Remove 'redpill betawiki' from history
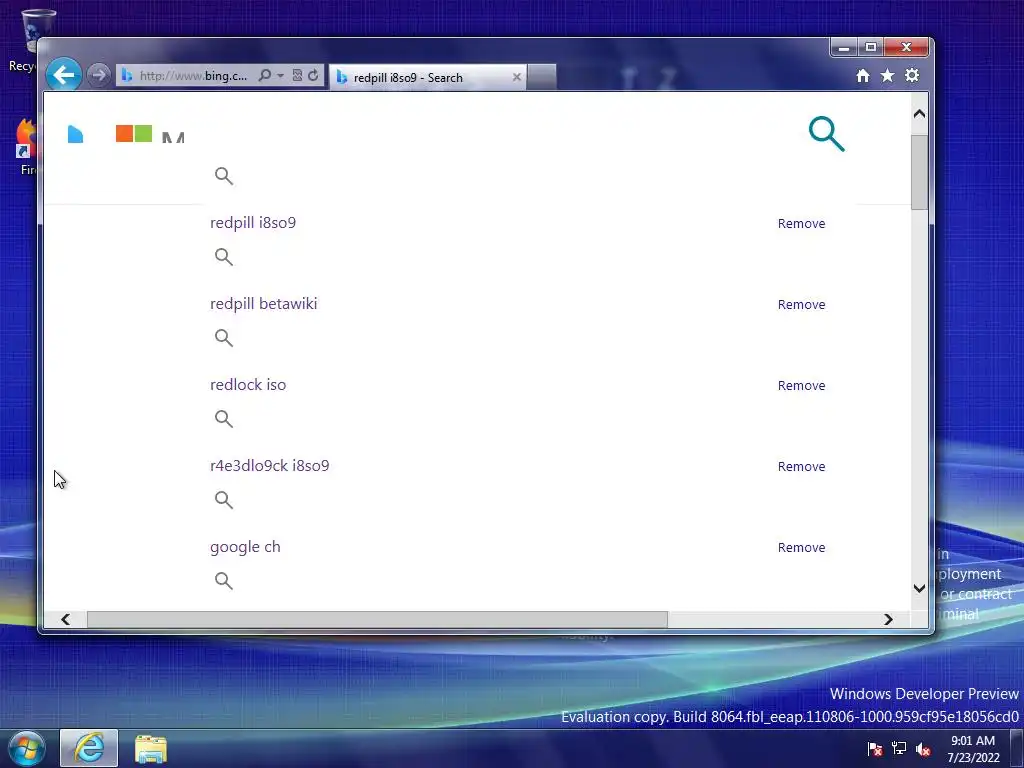This screenshot has height=768, width=1024. [801, 304]
